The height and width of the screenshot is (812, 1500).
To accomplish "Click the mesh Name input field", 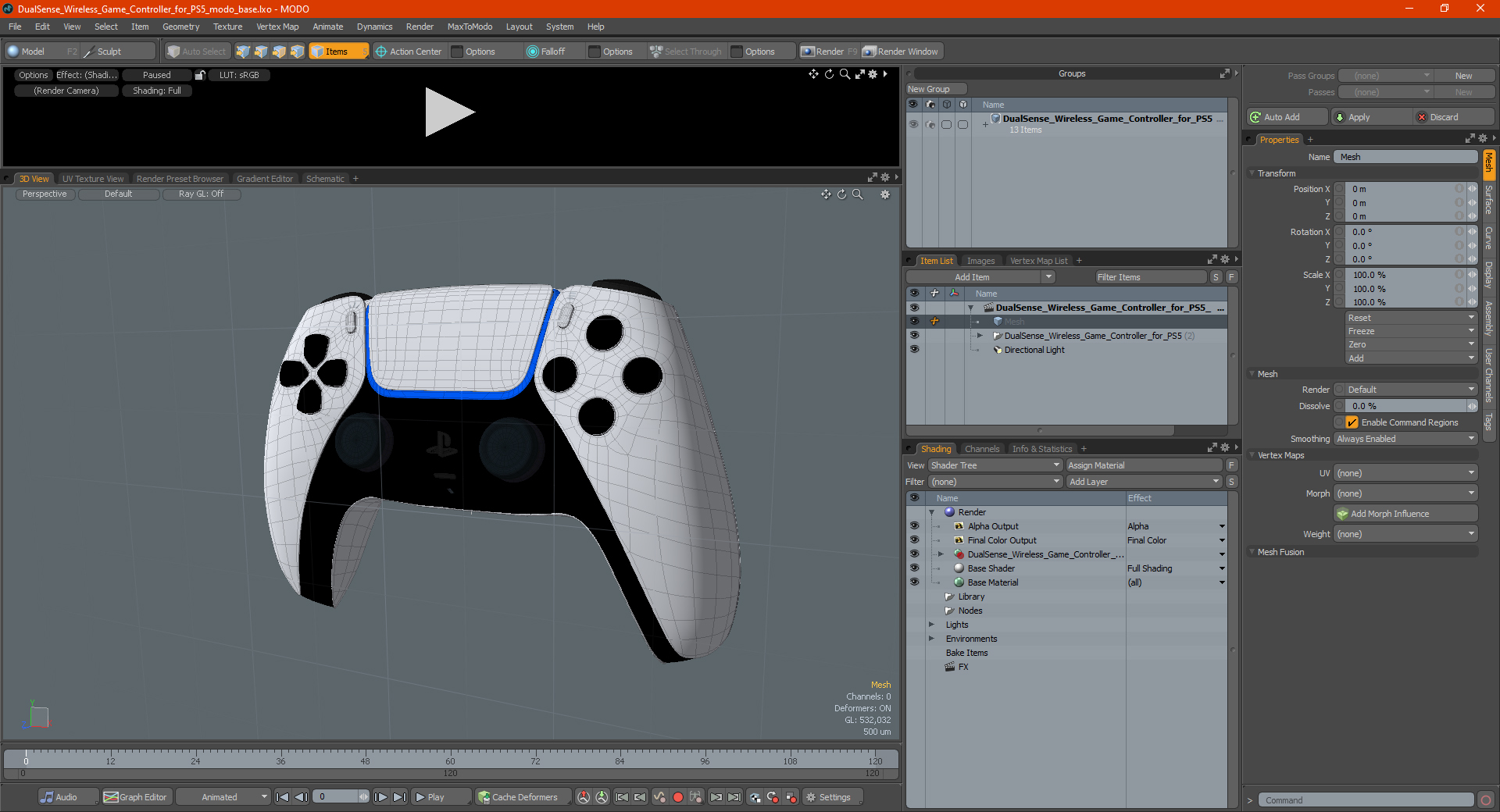I will [1405, 157].
